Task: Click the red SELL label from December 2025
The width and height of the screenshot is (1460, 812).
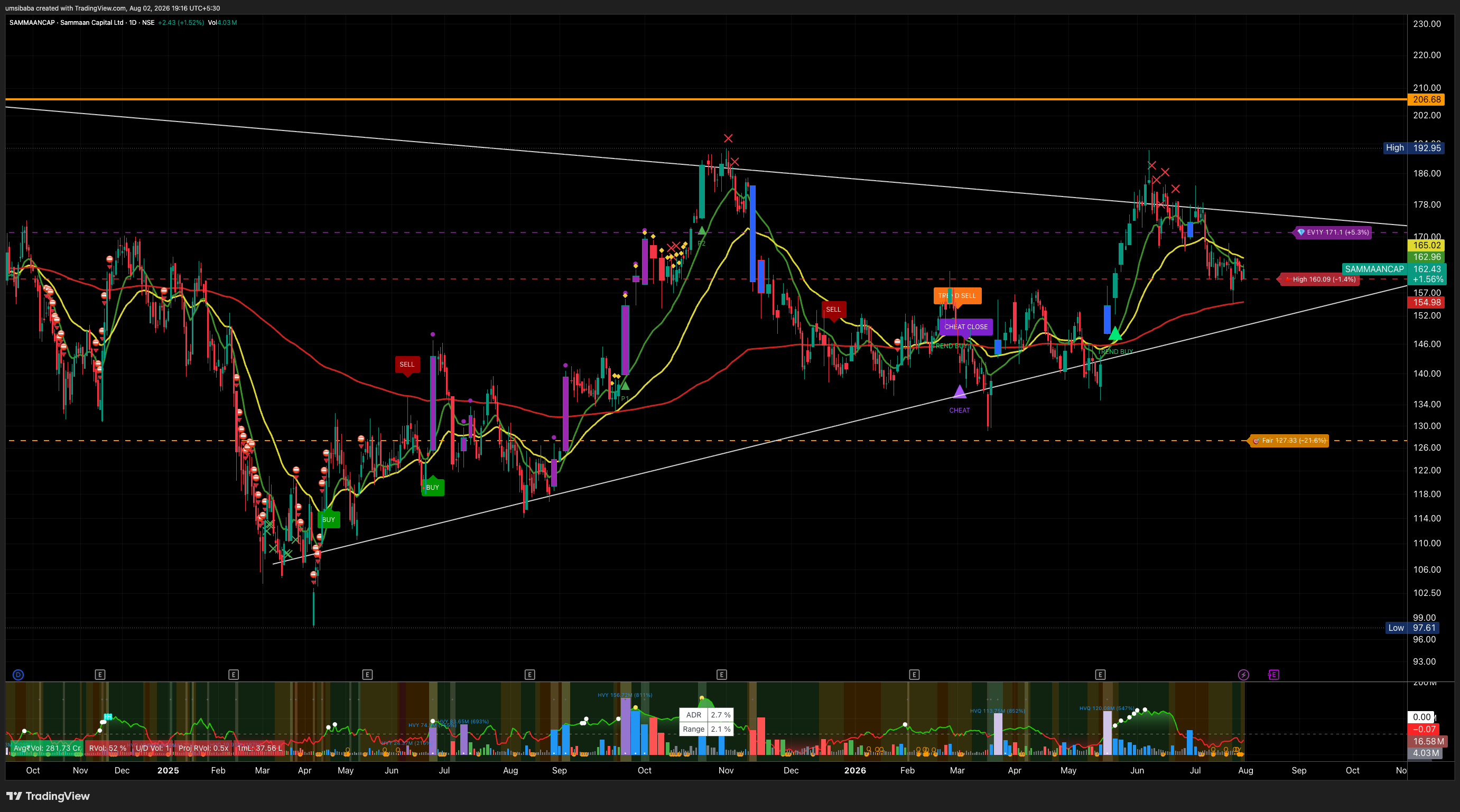Action: [833, 310]
